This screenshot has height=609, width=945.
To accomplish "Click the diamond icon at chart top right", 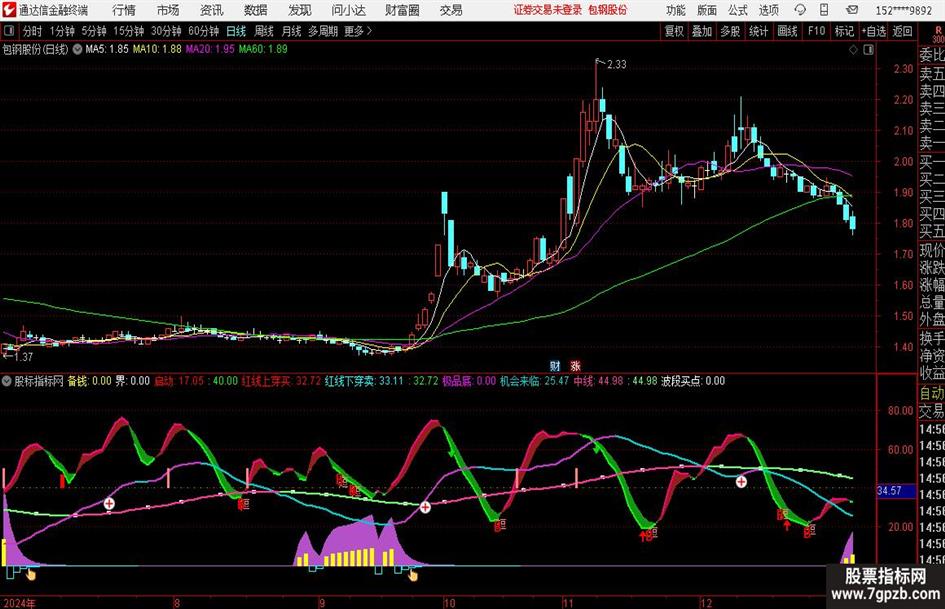I will tap(853, 50).
